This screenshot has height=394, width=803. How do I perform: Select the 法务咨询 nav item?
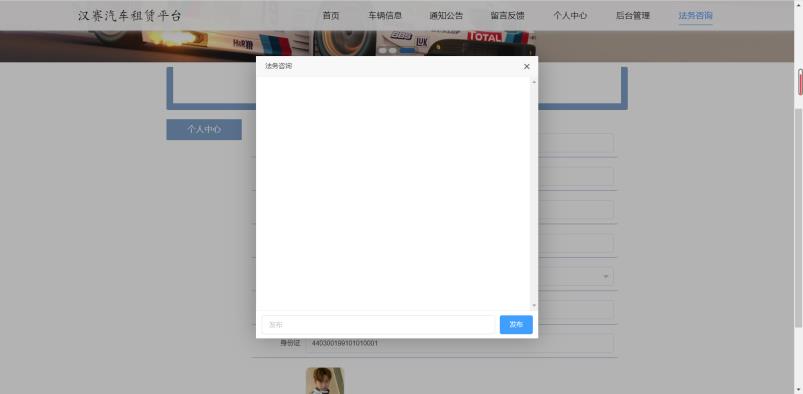(695, 16)
